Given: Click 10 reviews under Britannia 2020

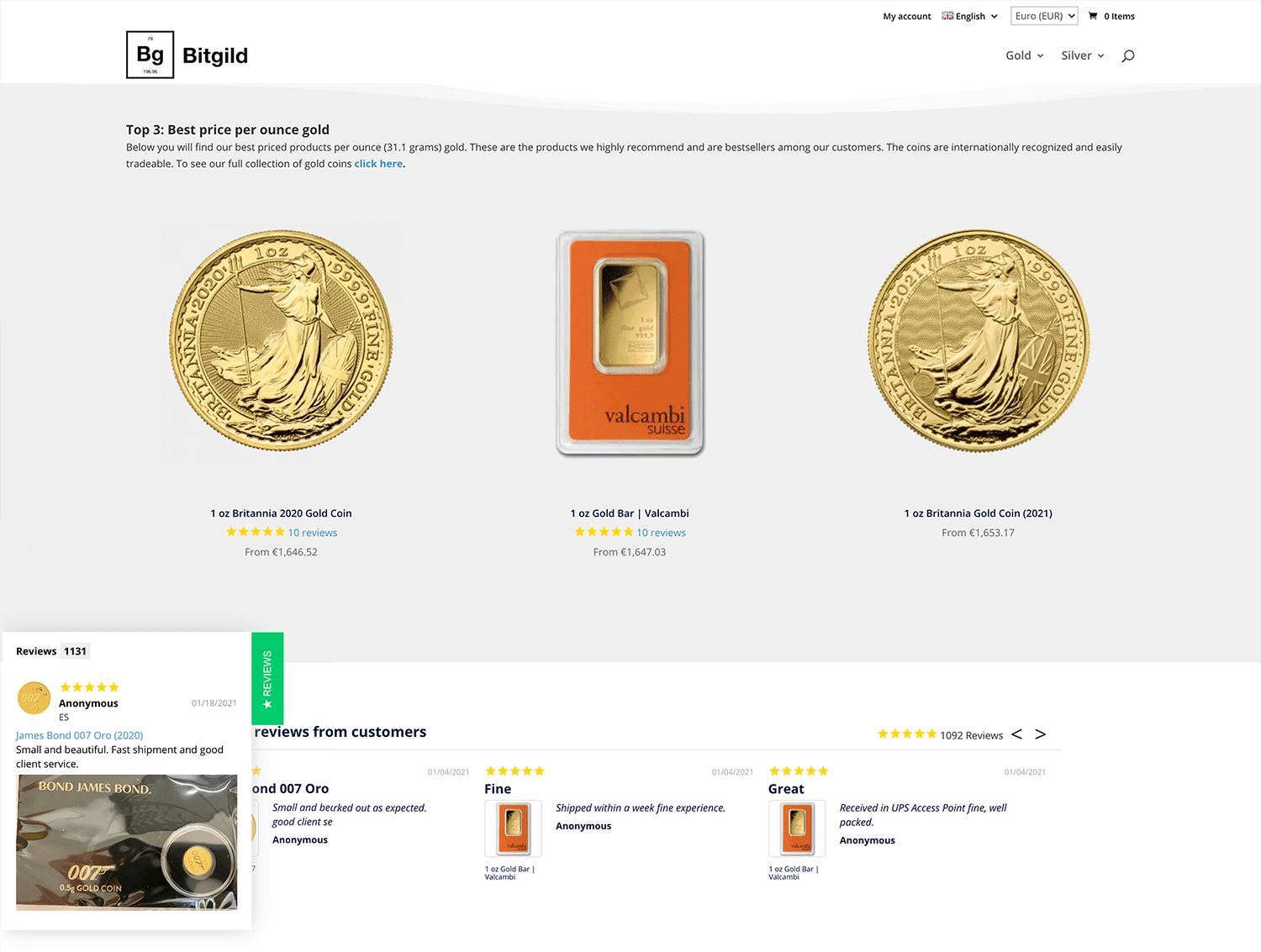Looking at the screenshot, I should 313,533.
